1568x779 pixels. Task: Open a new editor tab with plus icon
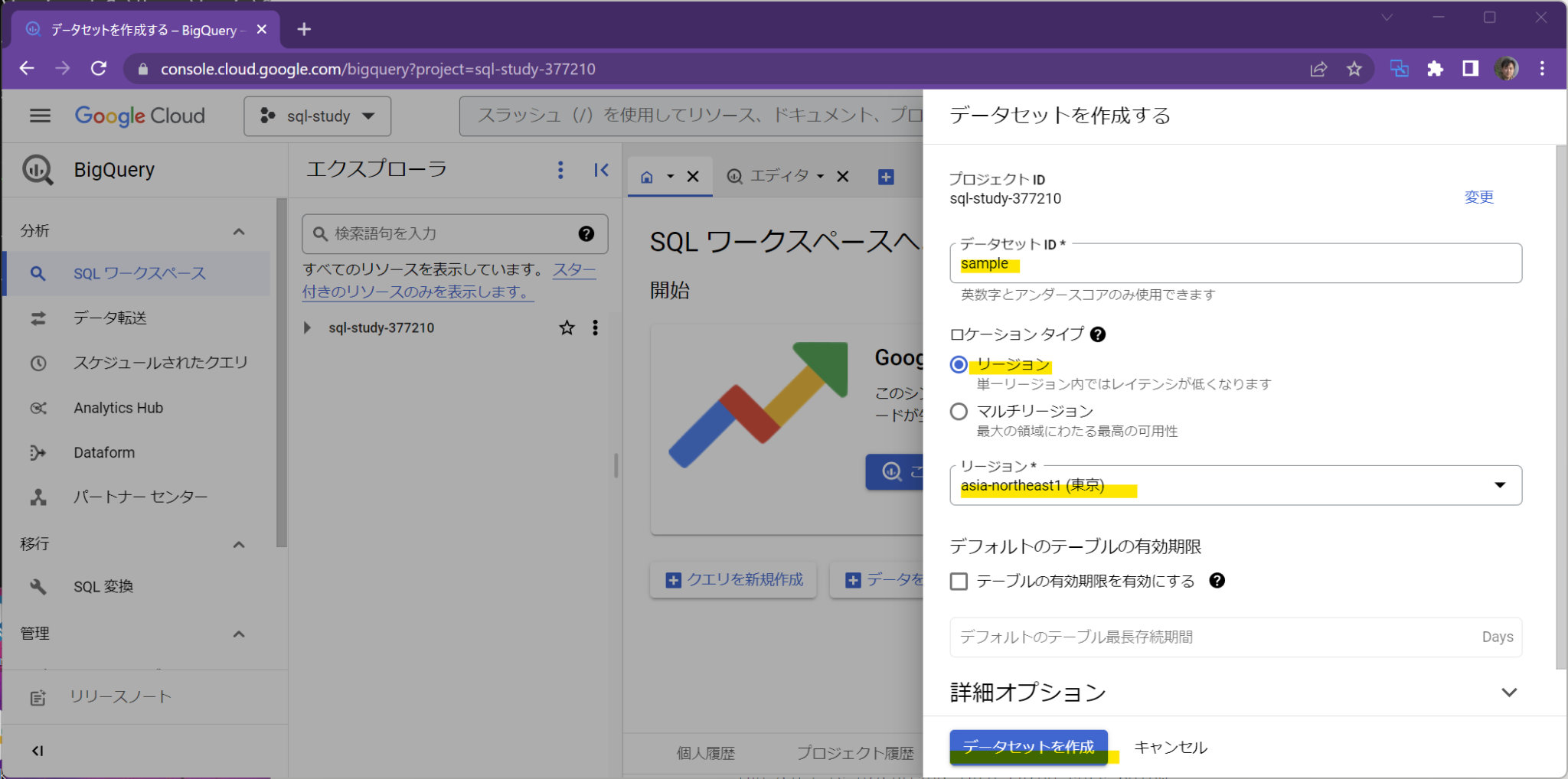point(886,176)
